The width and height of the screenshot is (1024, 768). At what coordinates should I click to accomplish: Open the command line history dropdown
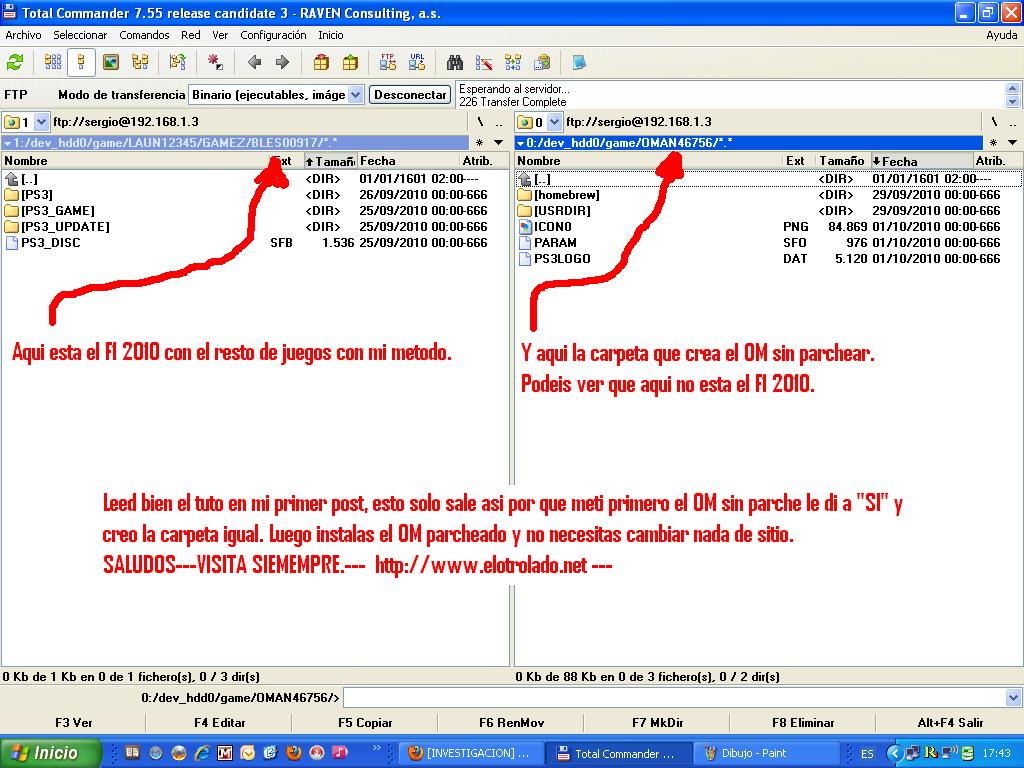(x=1013, y=698)
